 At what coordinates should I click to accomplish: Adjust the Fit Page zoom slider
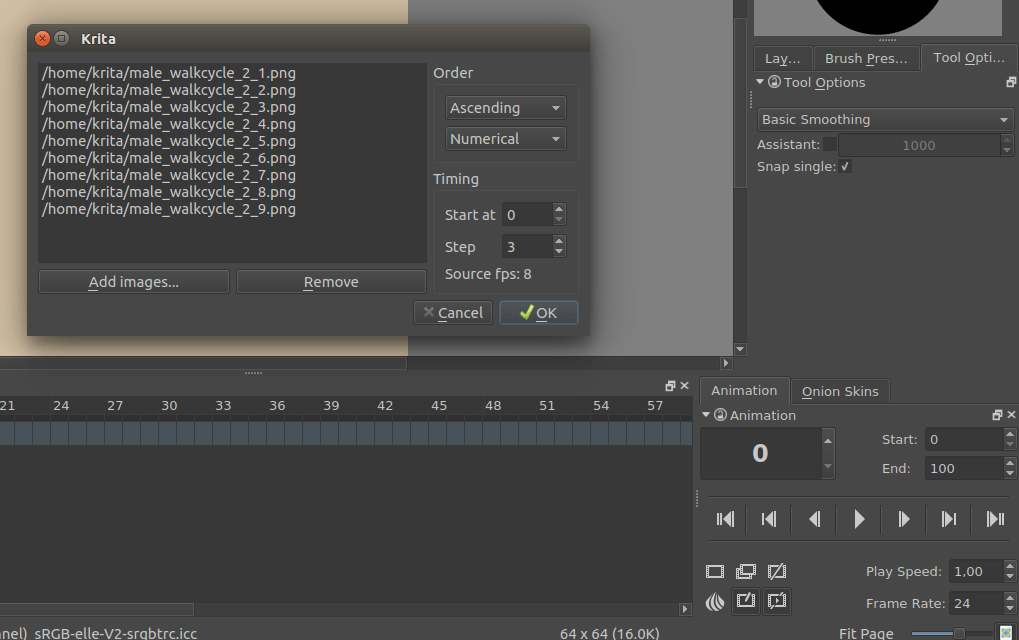957,633
